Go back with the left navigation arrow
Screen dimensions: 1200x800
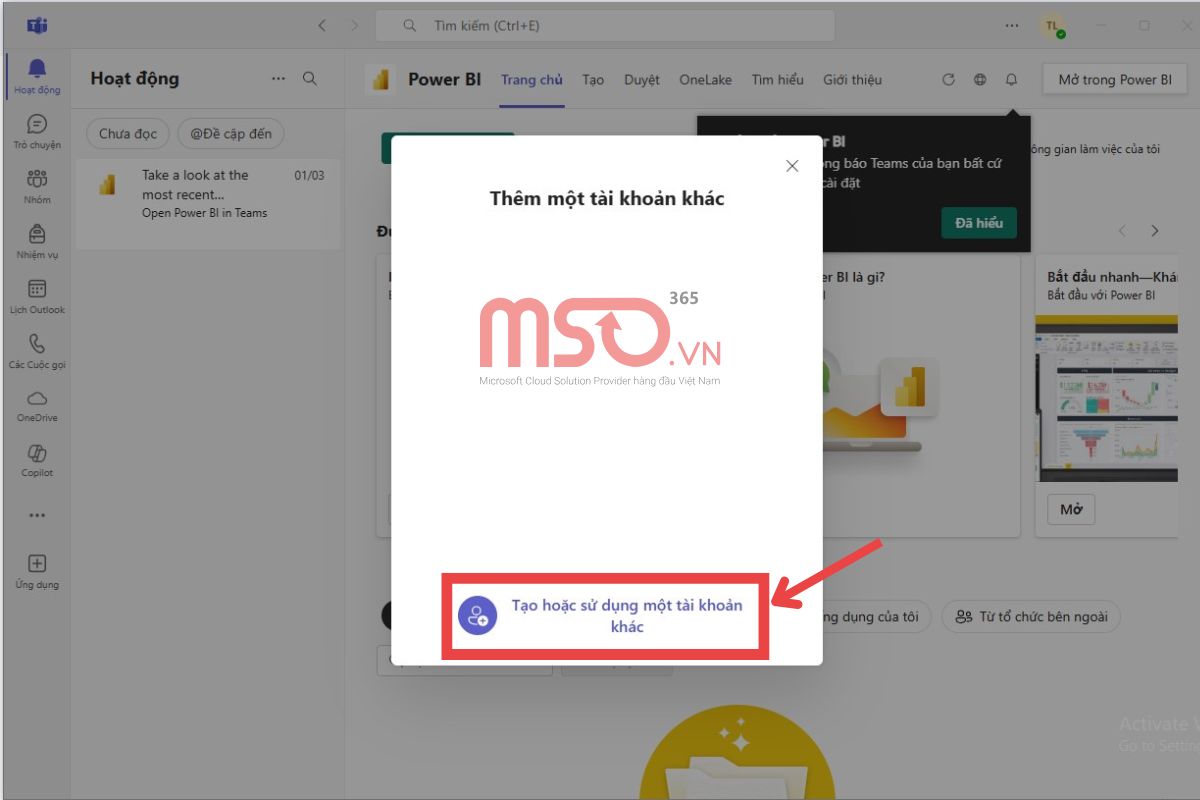click(322, 26)
